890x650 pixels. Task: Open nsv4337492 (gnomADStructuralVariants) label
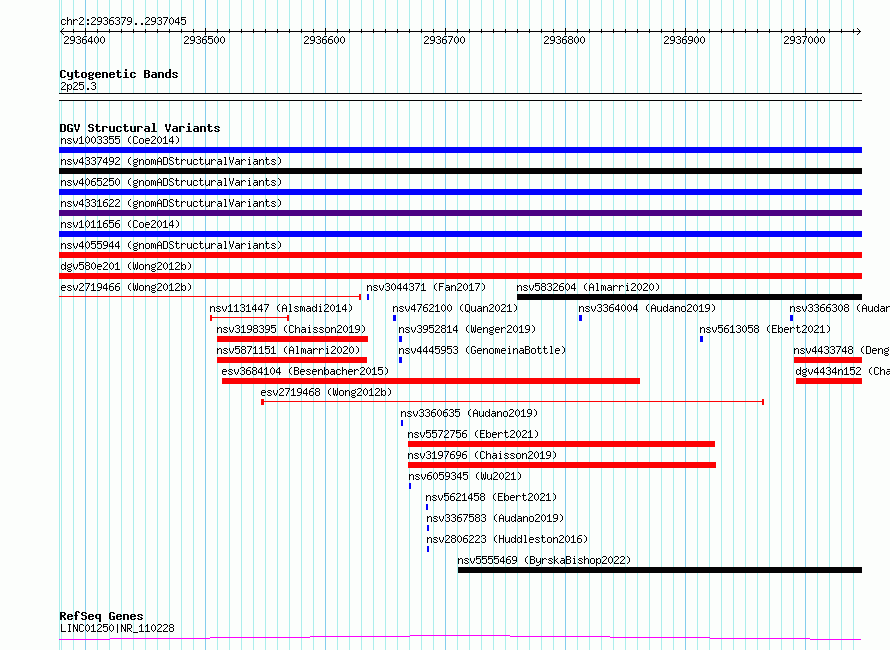[x=171, y=161]
